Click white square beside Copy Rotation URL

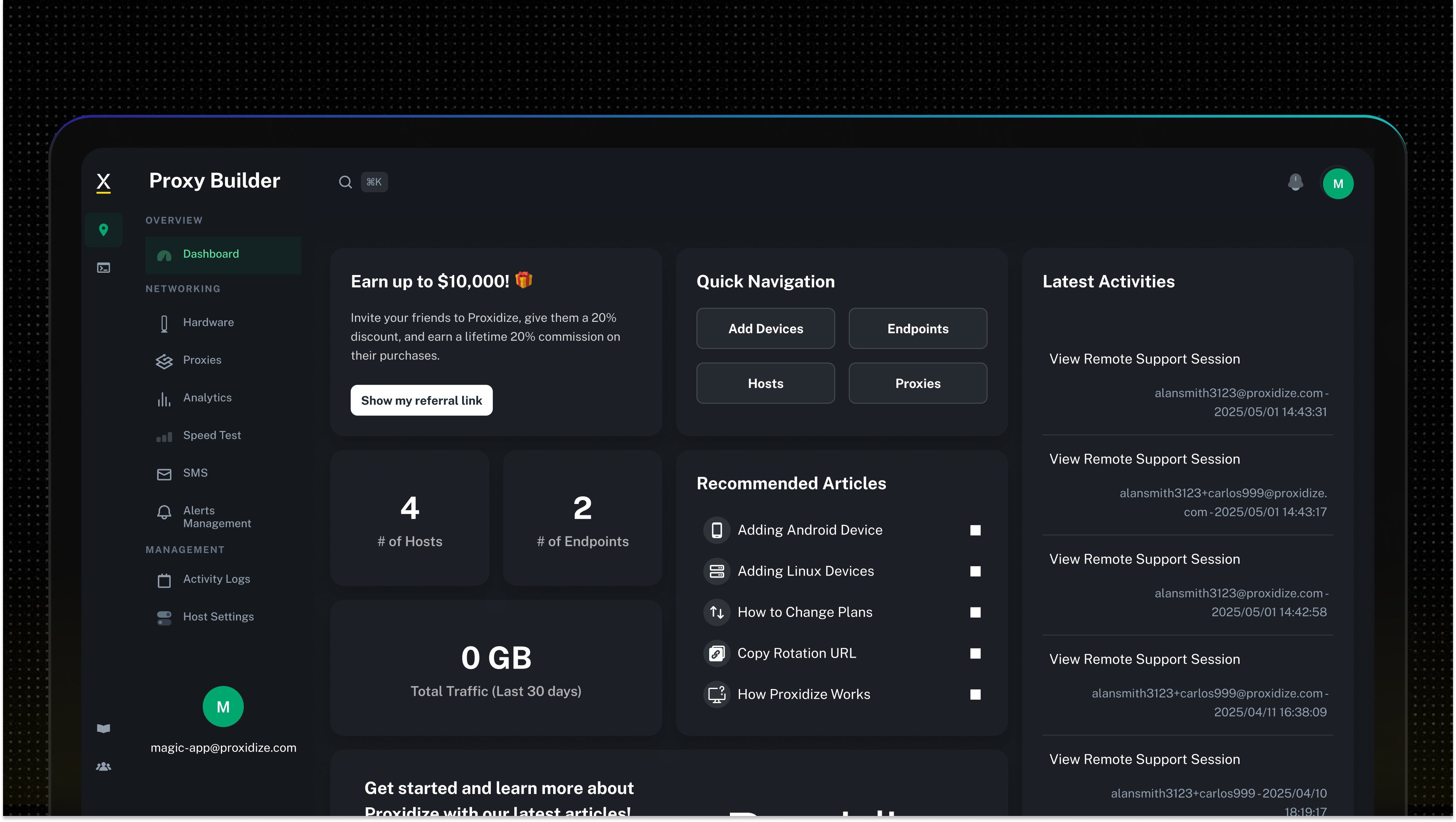[x=975, y=654]
